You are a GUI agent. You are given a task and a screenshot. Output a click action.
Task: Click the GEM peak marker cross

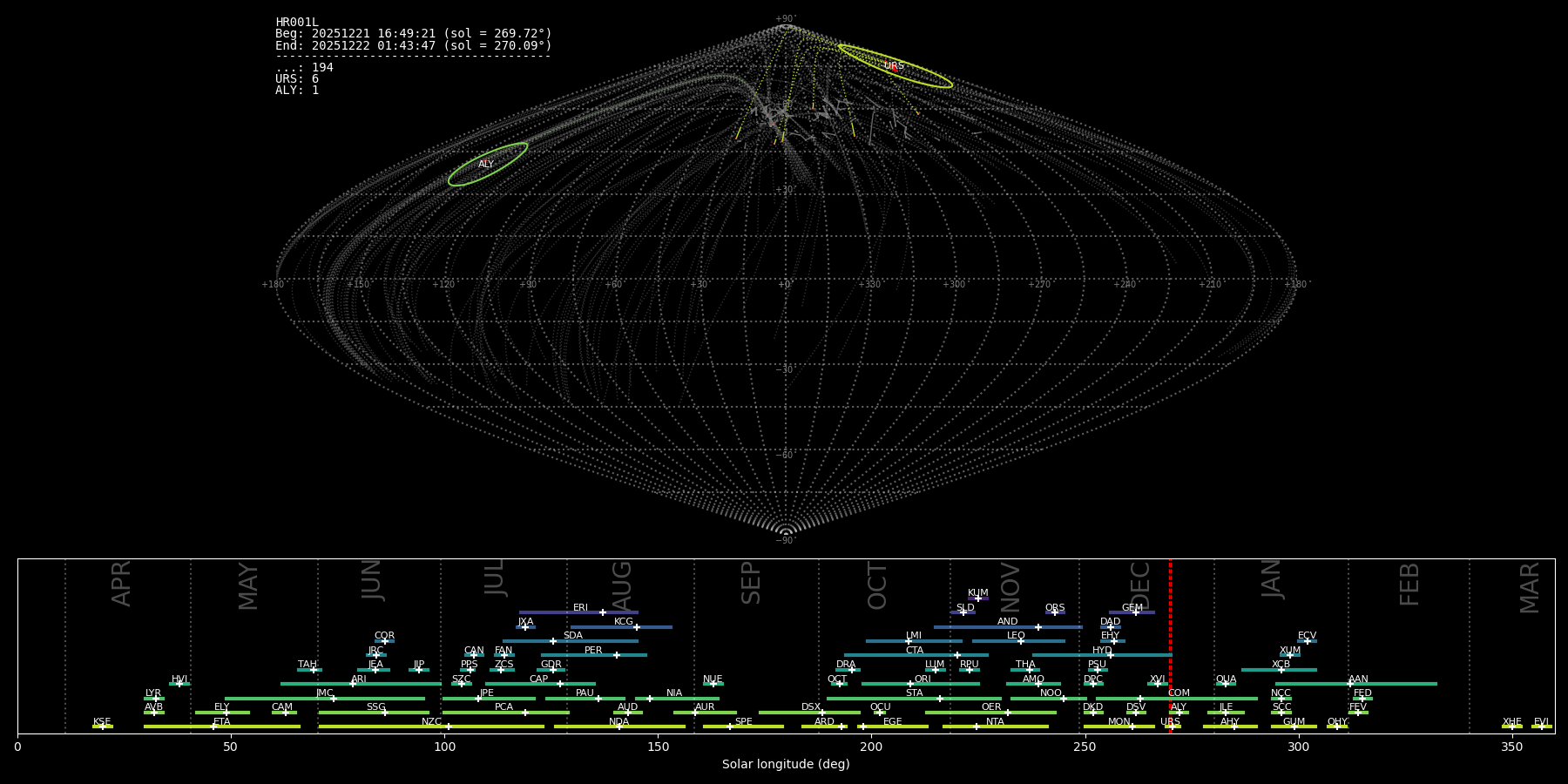pyautogui.click(x=1136, y=612)
